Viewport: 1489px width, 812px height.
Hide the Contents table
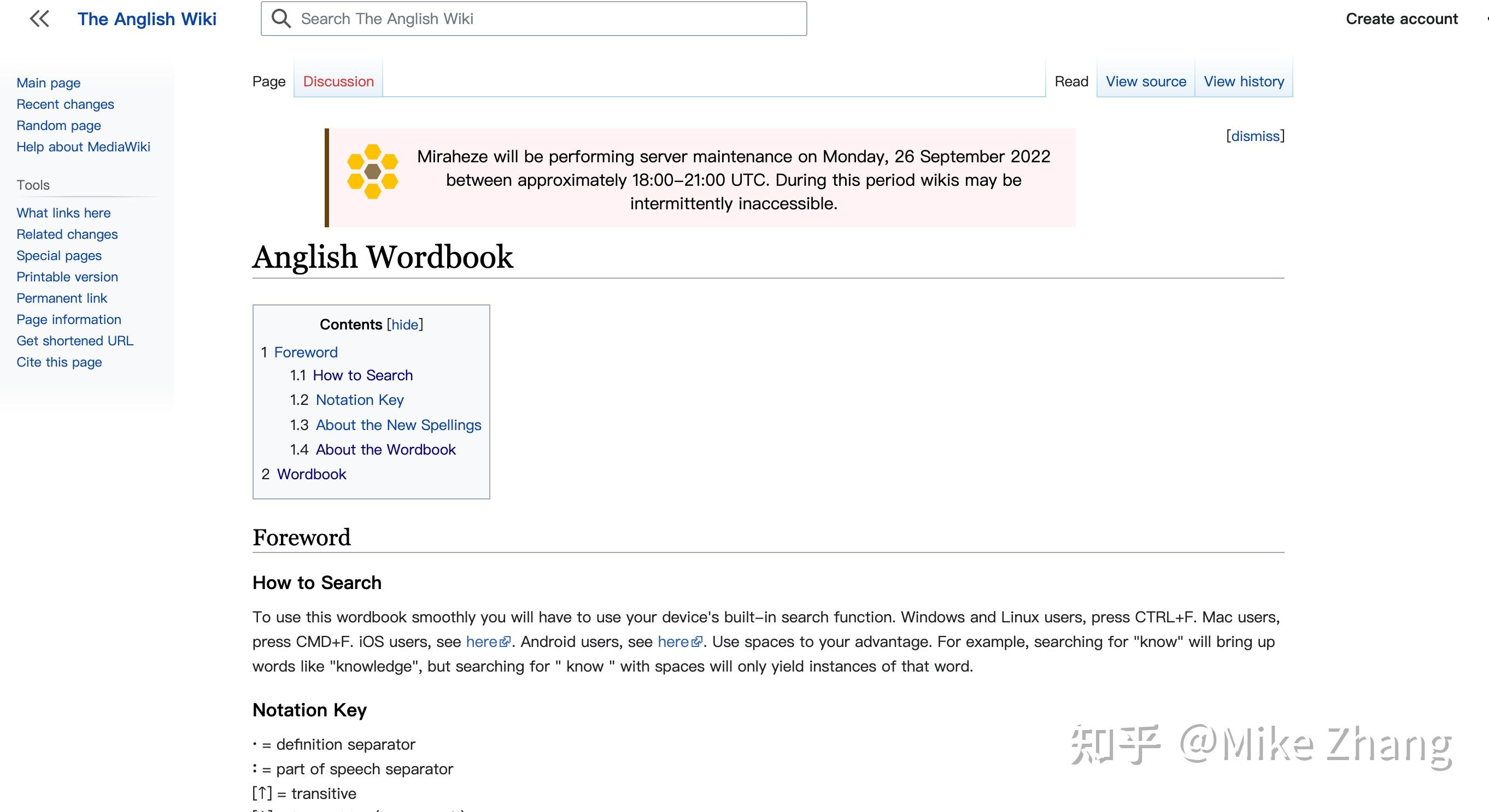tap(405, 325)
